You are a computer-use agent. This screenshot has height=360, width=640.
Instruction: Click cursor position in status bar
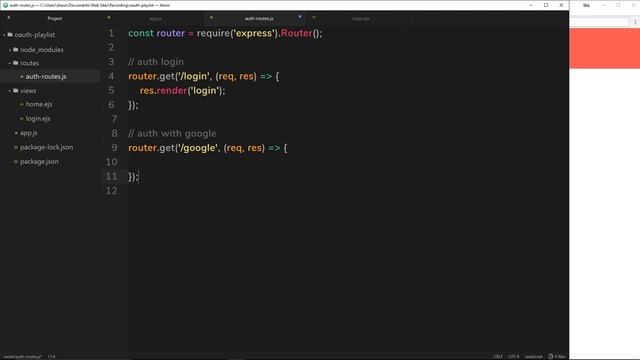tap(51, 357)
